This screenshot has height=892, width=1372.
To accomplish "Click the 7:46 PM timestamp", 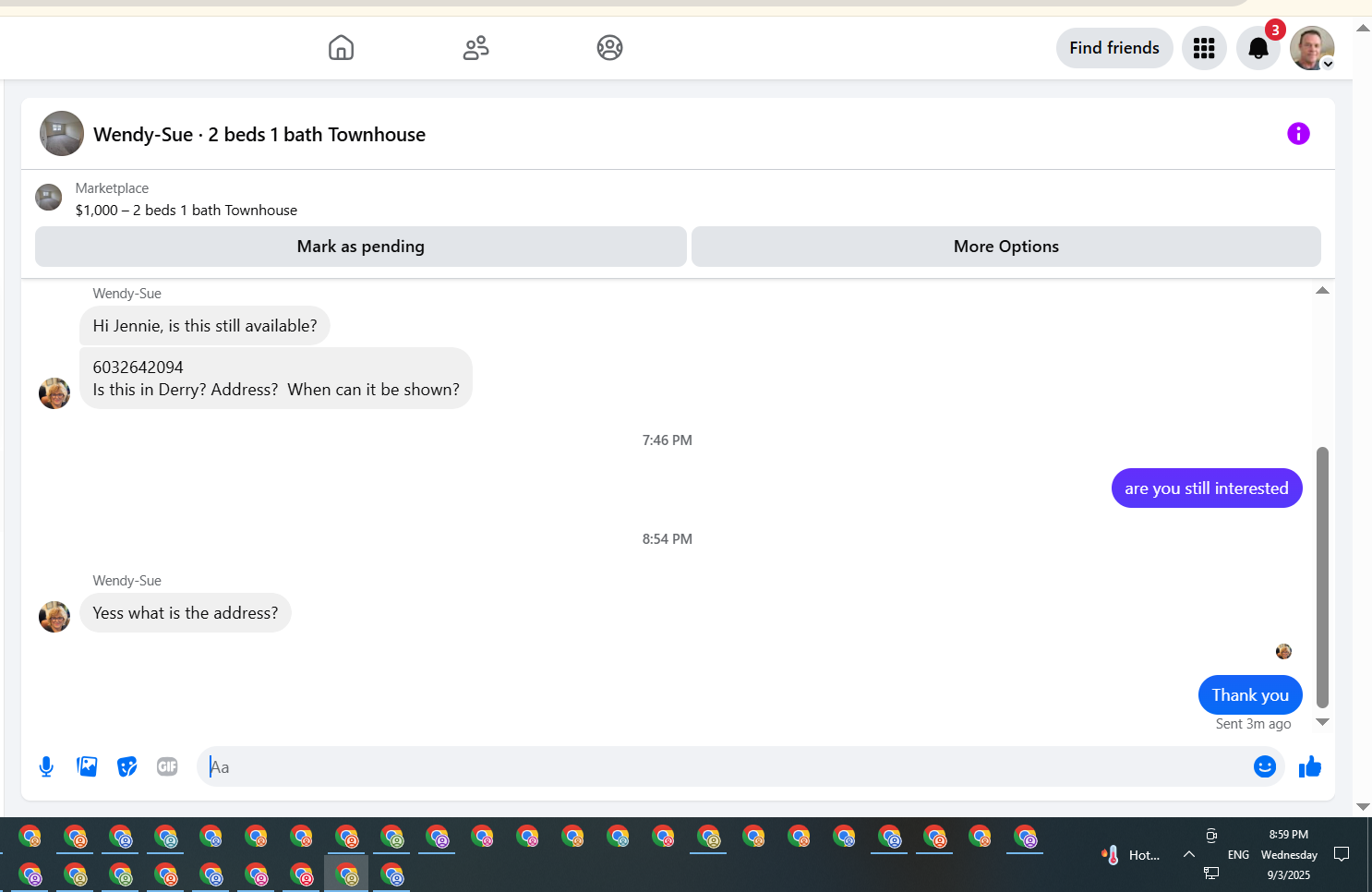I will pos(668,440).
